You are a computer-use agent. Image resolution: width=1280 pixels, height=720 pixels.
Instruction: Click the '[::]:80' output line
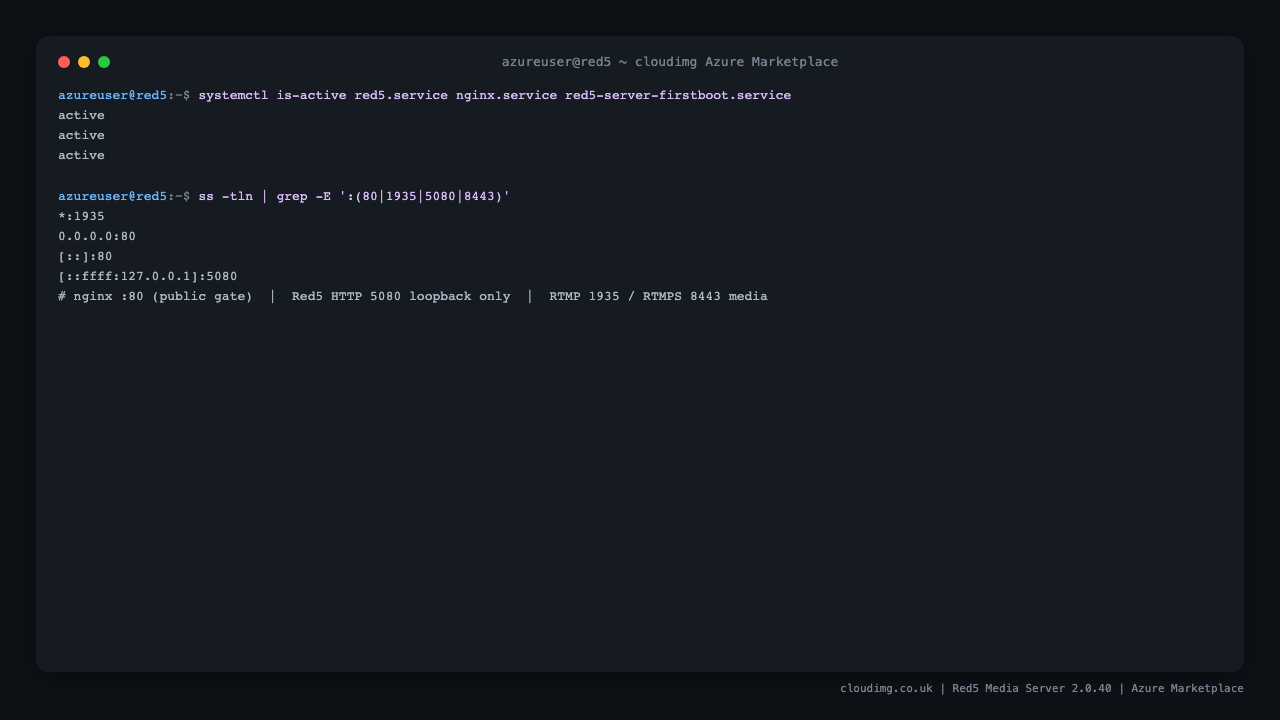85,257
